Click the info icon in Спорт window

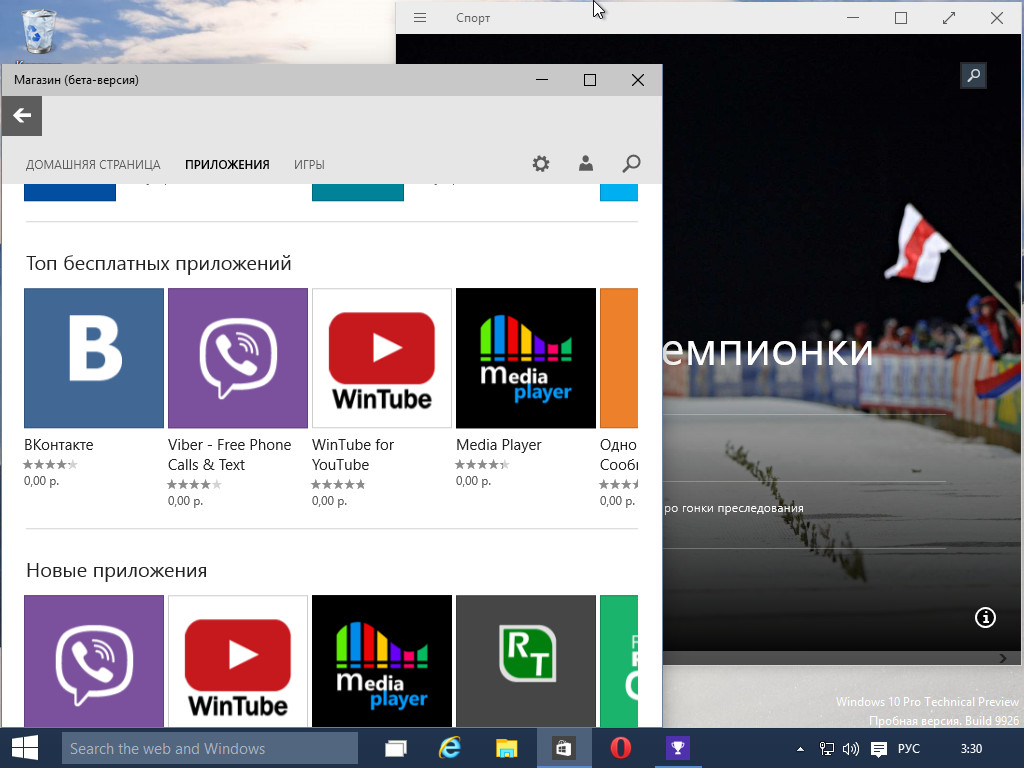click(985, 617)
